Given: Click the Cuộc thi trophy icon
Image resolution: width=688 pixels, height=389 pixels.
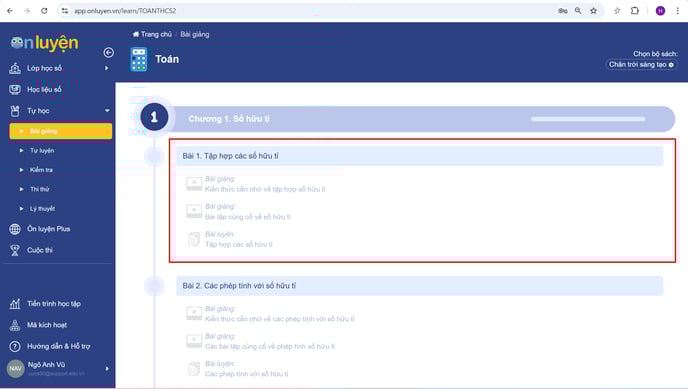Looking at the screenshot, I should 15,250.
